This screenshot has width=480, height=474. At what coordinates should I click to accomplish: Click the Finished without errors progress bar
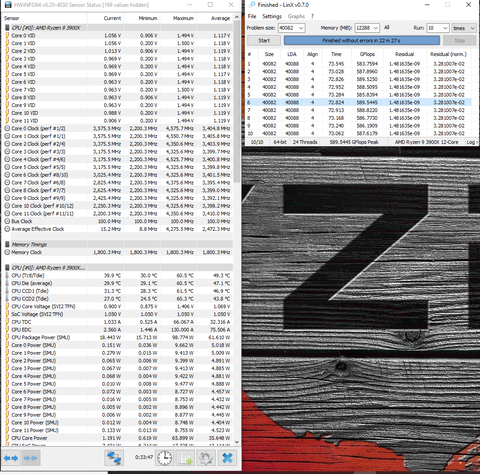pyautogui.click(x=362, y=41)
